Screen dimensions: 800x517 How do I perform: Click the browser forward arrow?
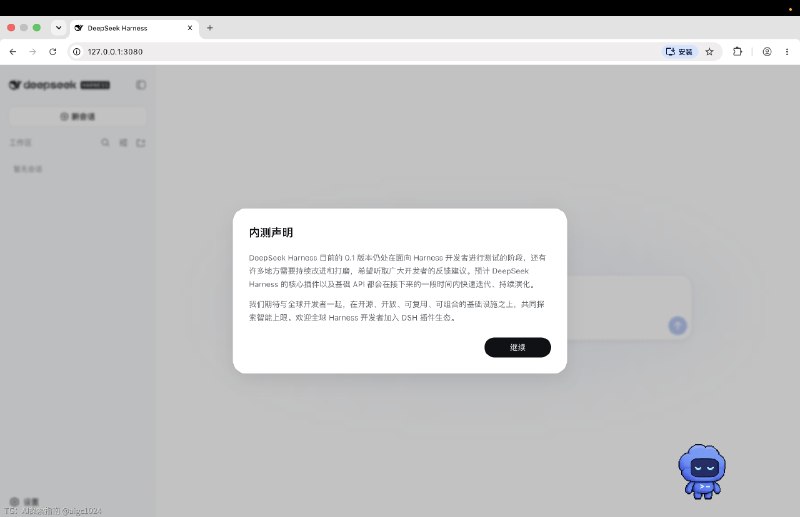point(33,52)
